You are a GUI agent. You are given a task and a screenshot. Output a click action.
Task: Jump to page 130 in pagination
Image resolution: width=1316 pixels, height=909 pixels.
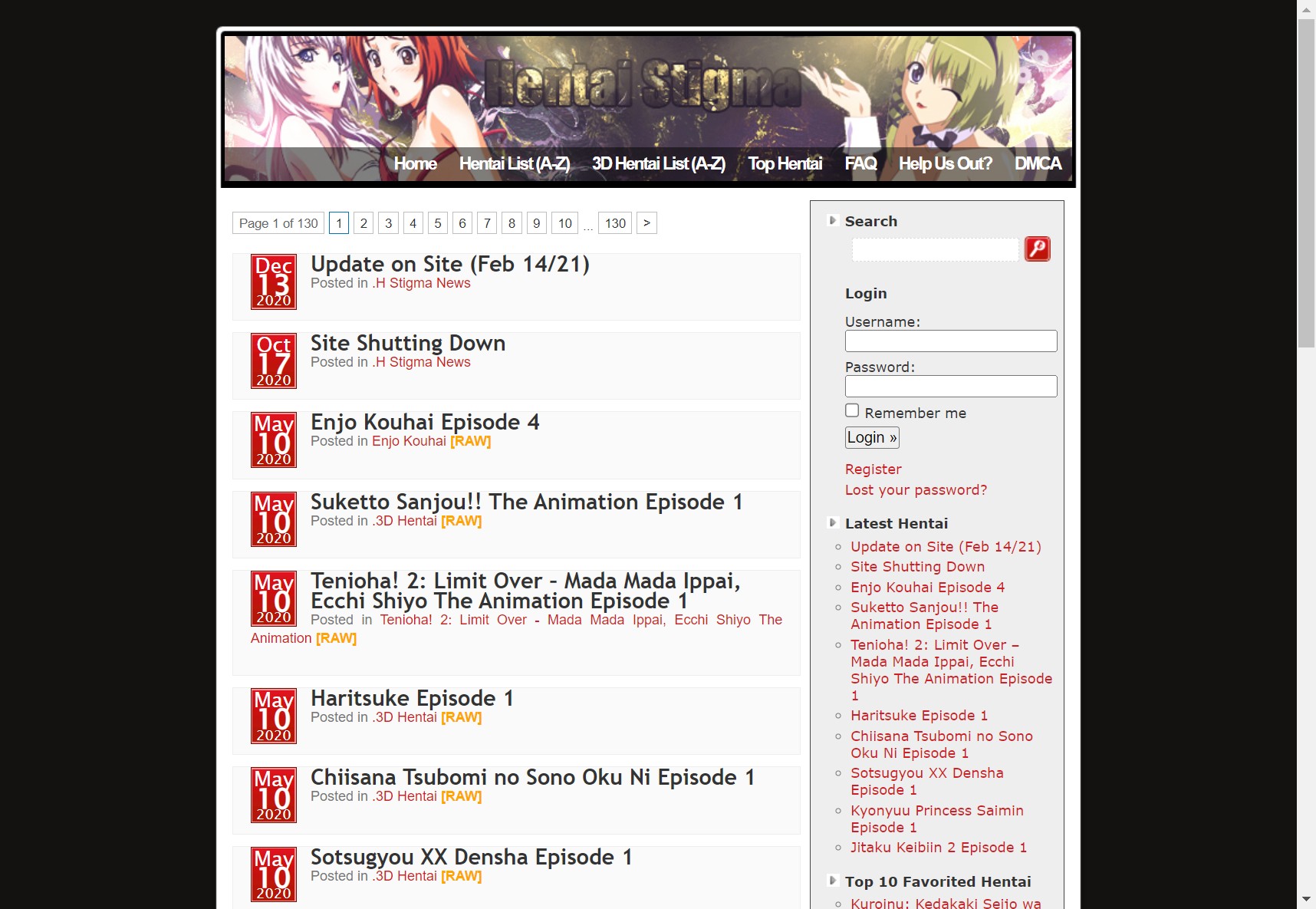coord(615,223)
